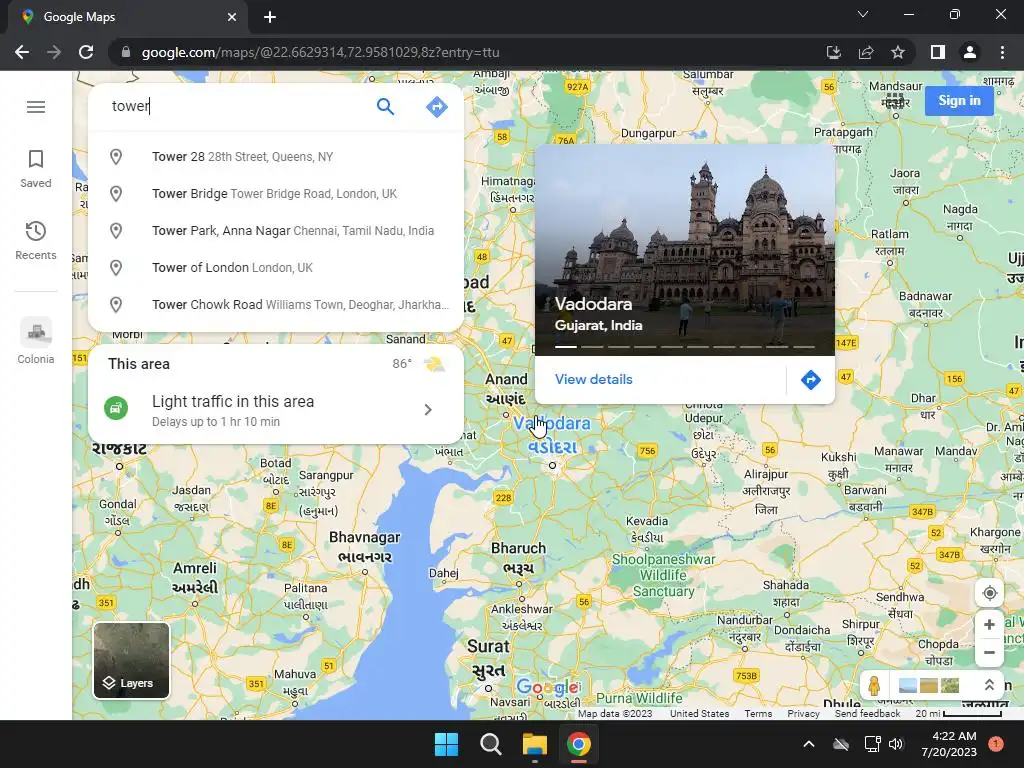Screen dimensions: 1024x768
Task: Open the Layers satellite view toggle
Action: (131, 660)
